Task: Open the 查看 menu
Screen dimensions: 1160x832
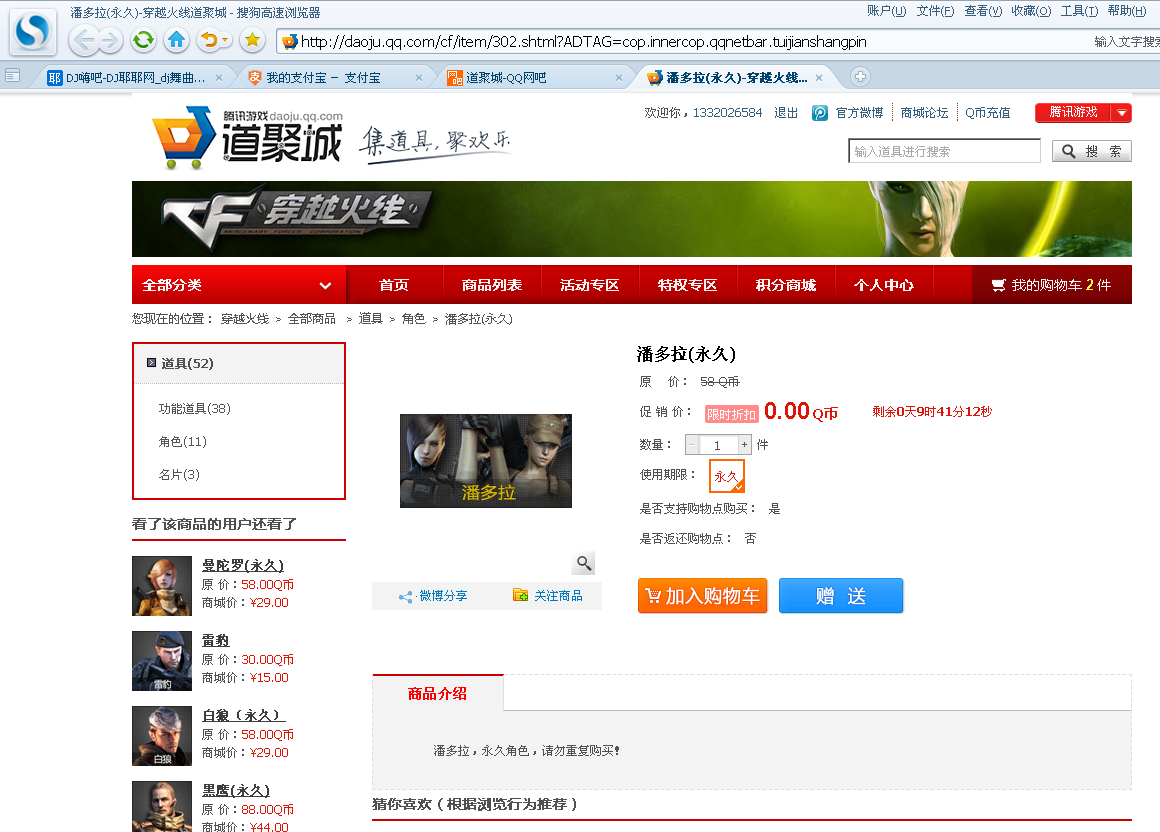Action: pyautogui.click(x=983, y=11)
